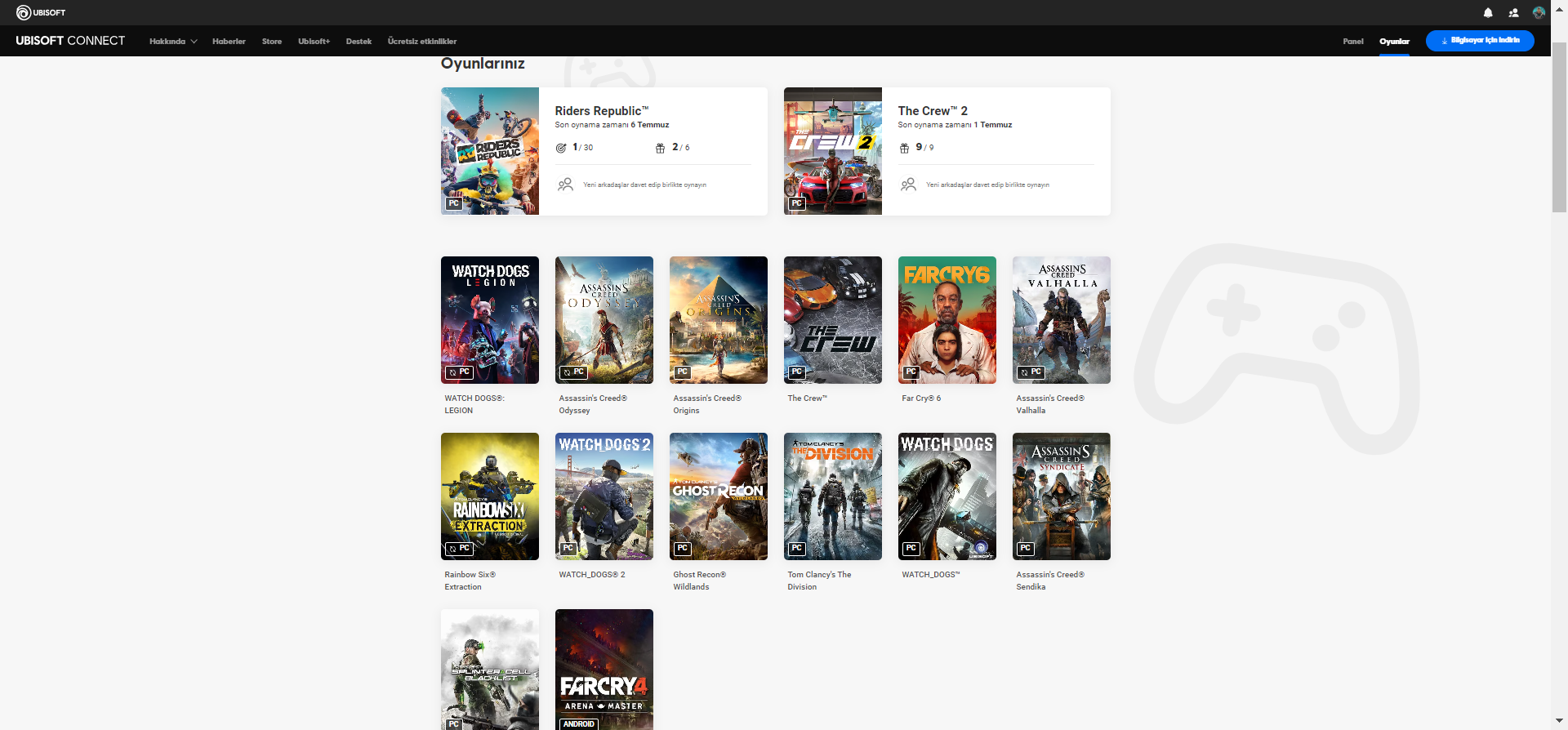Open the Assassin's Creed Origins cover
Viewport: 1568px width, 730px height.
click(x=719, y=320)
